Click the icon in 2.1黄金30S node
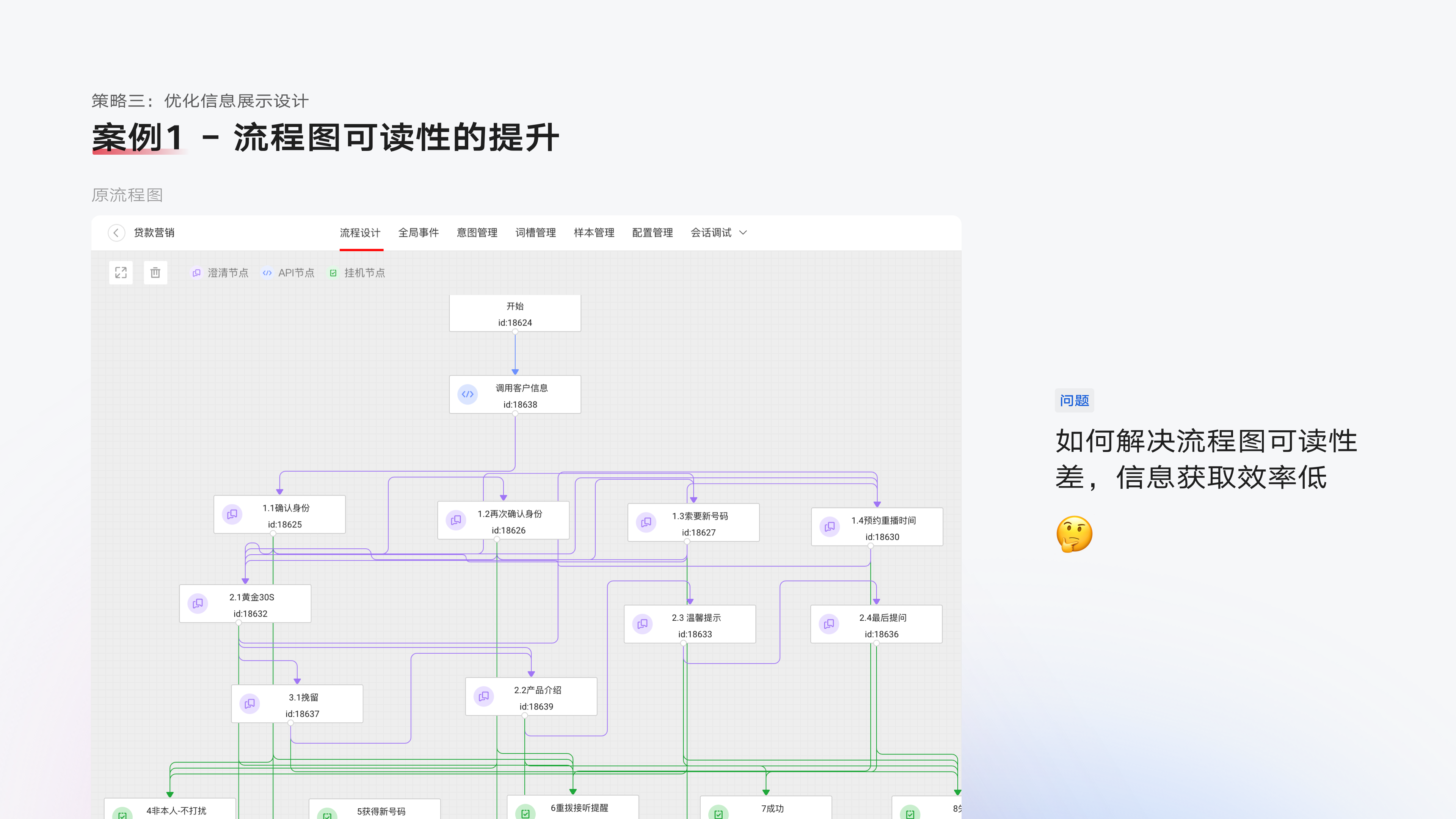 198,604
